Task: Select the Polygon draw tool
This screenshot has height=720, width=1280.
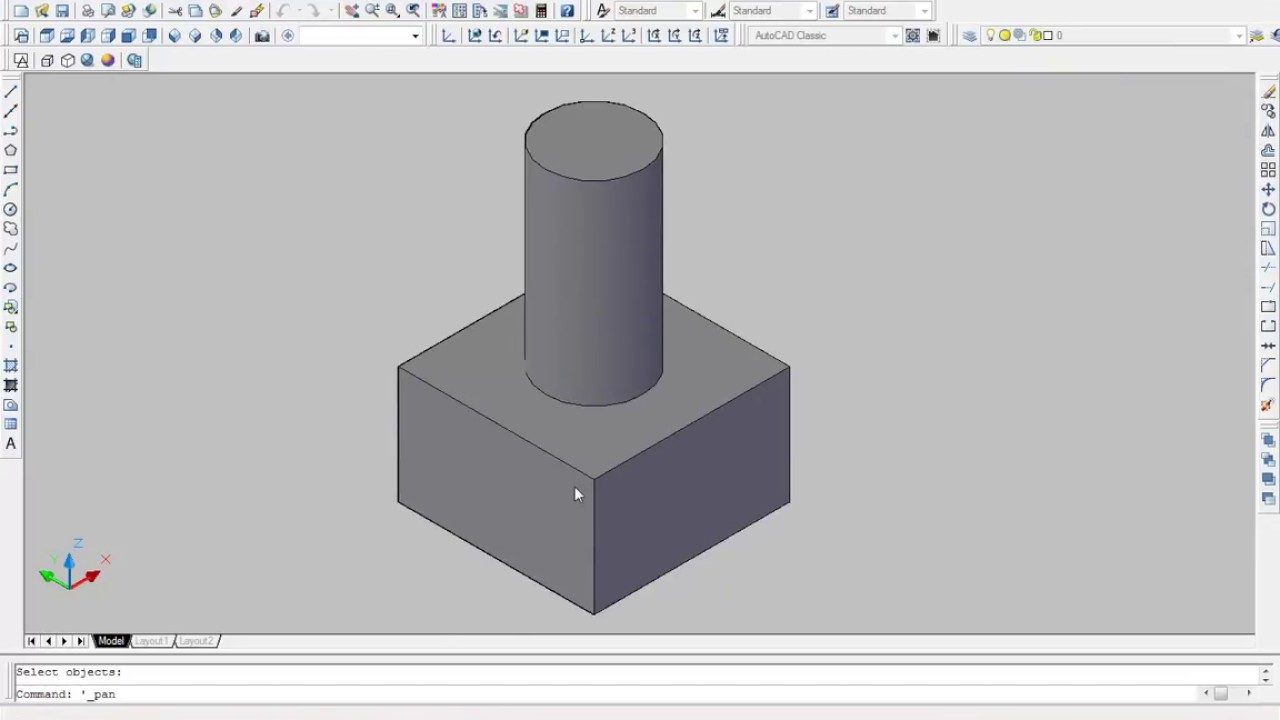Action: tap(11, 150)
